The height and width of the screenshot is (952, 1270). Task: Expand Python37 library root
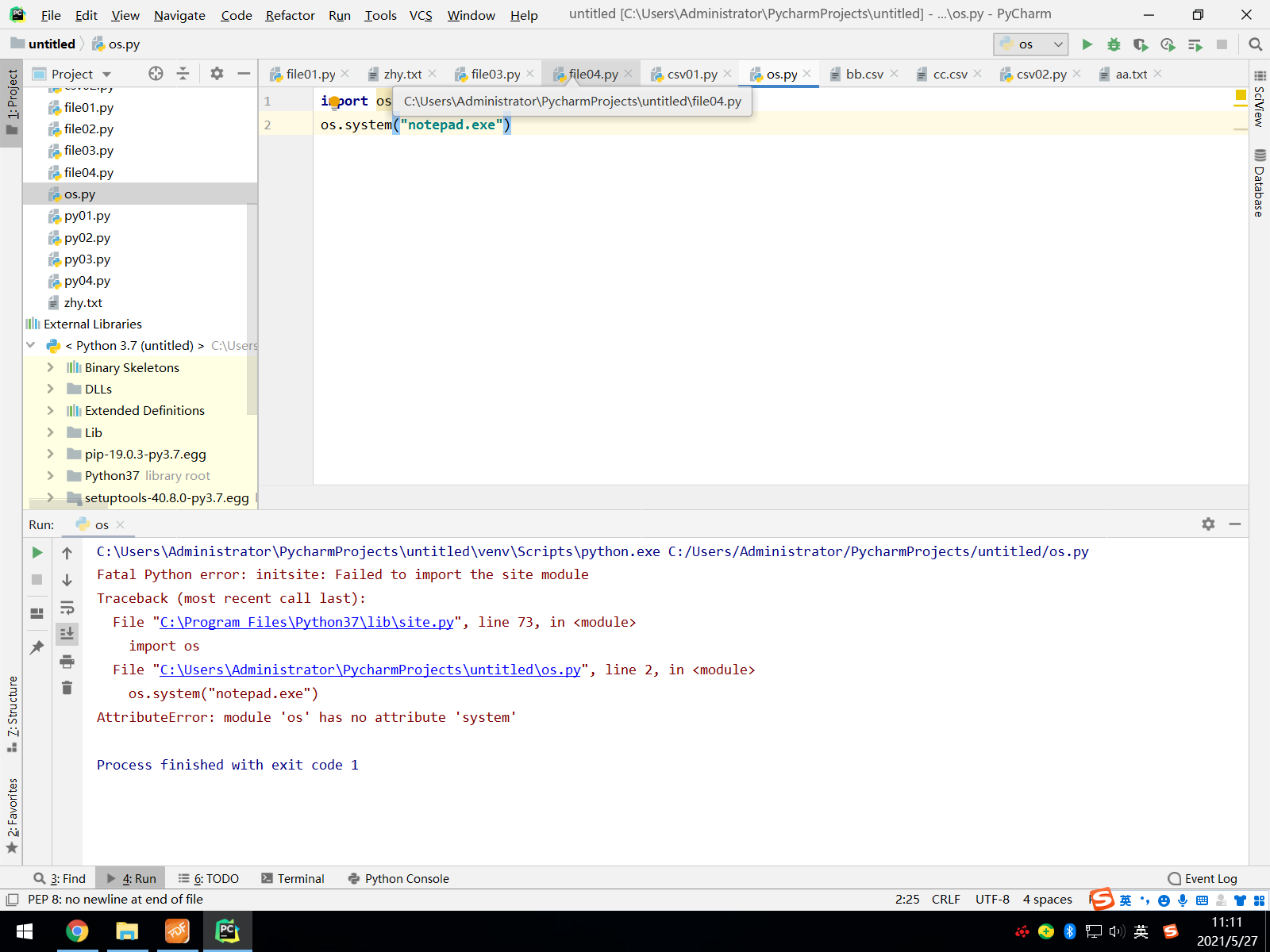click(x=51, y=475)
